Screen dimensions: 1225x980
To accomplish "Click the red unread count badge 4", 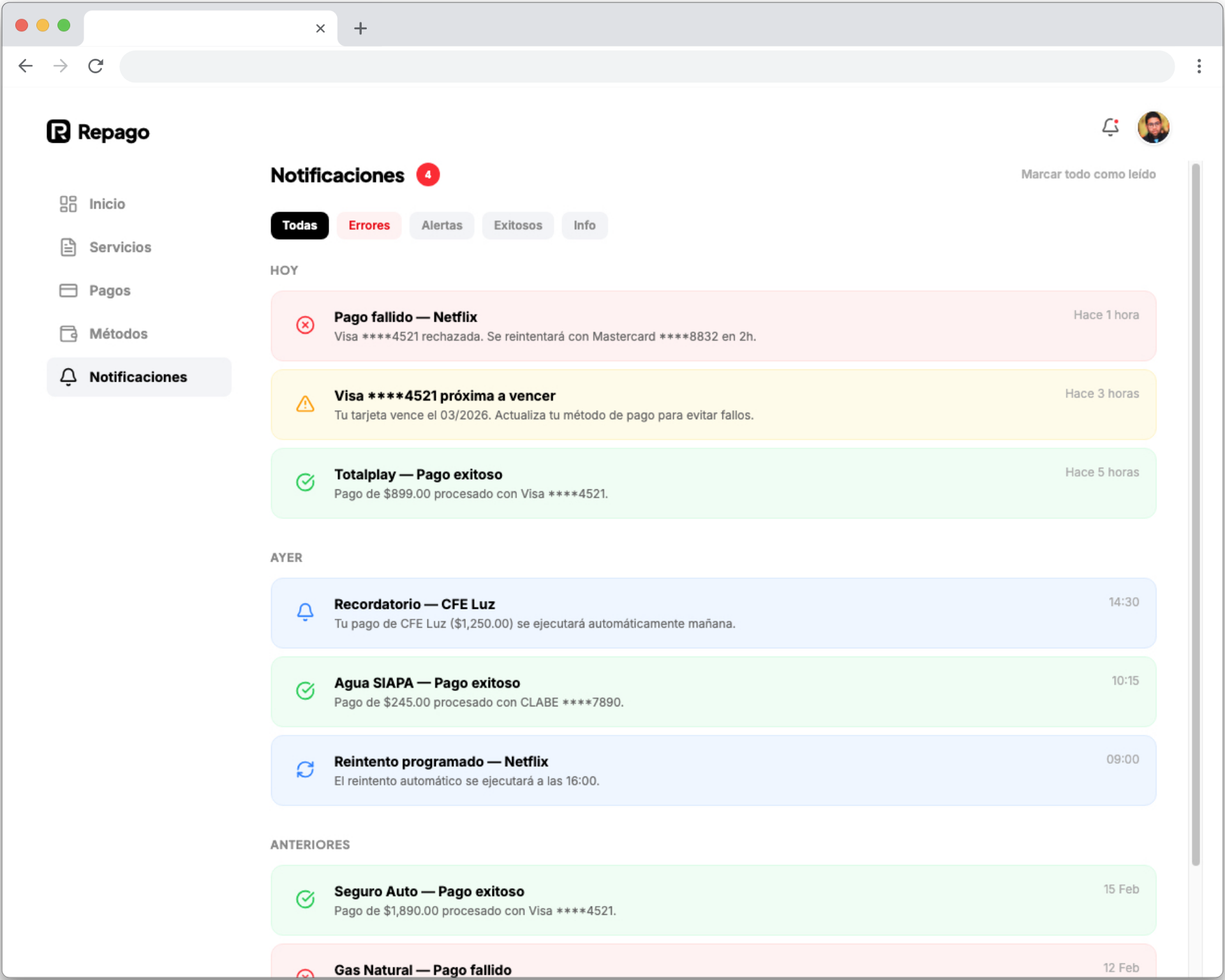I will click(x=428, y=175).
